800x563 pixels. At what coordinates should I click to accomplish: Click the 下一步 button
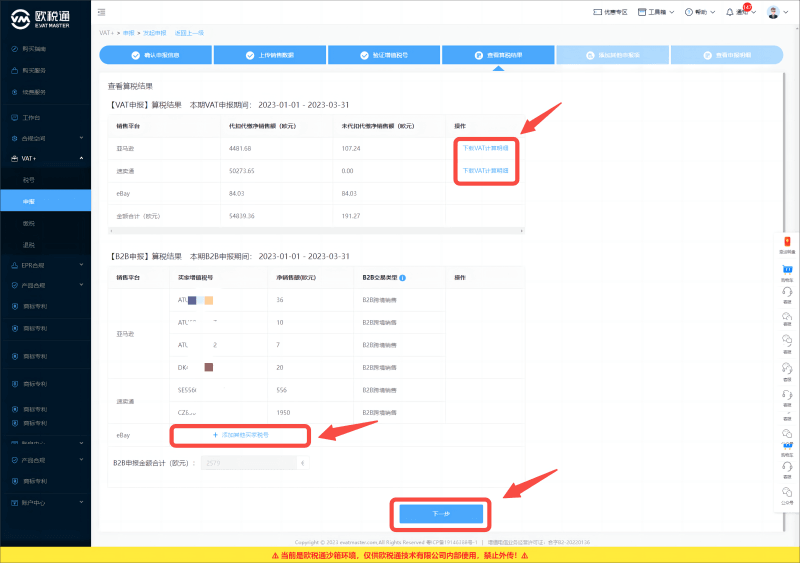click(441, 514)
